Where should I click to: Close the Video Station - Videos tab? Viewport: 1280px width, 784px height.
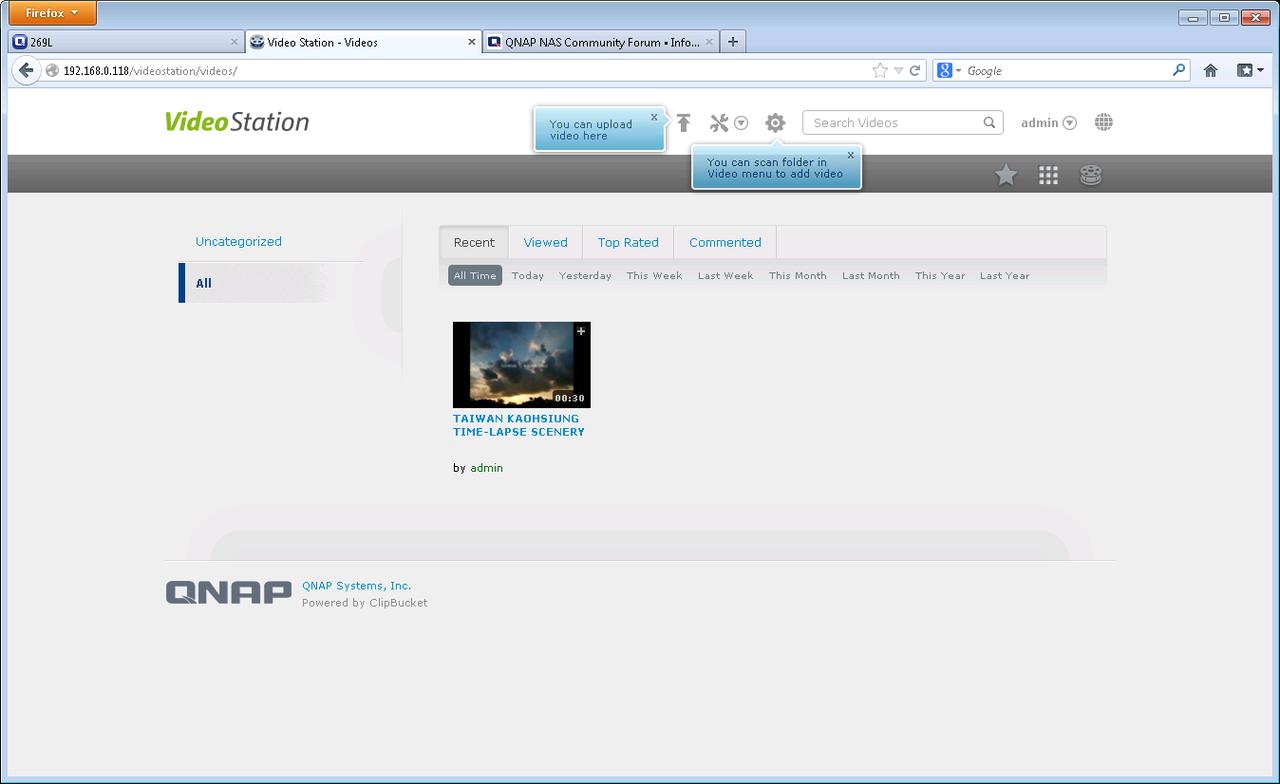472,42
